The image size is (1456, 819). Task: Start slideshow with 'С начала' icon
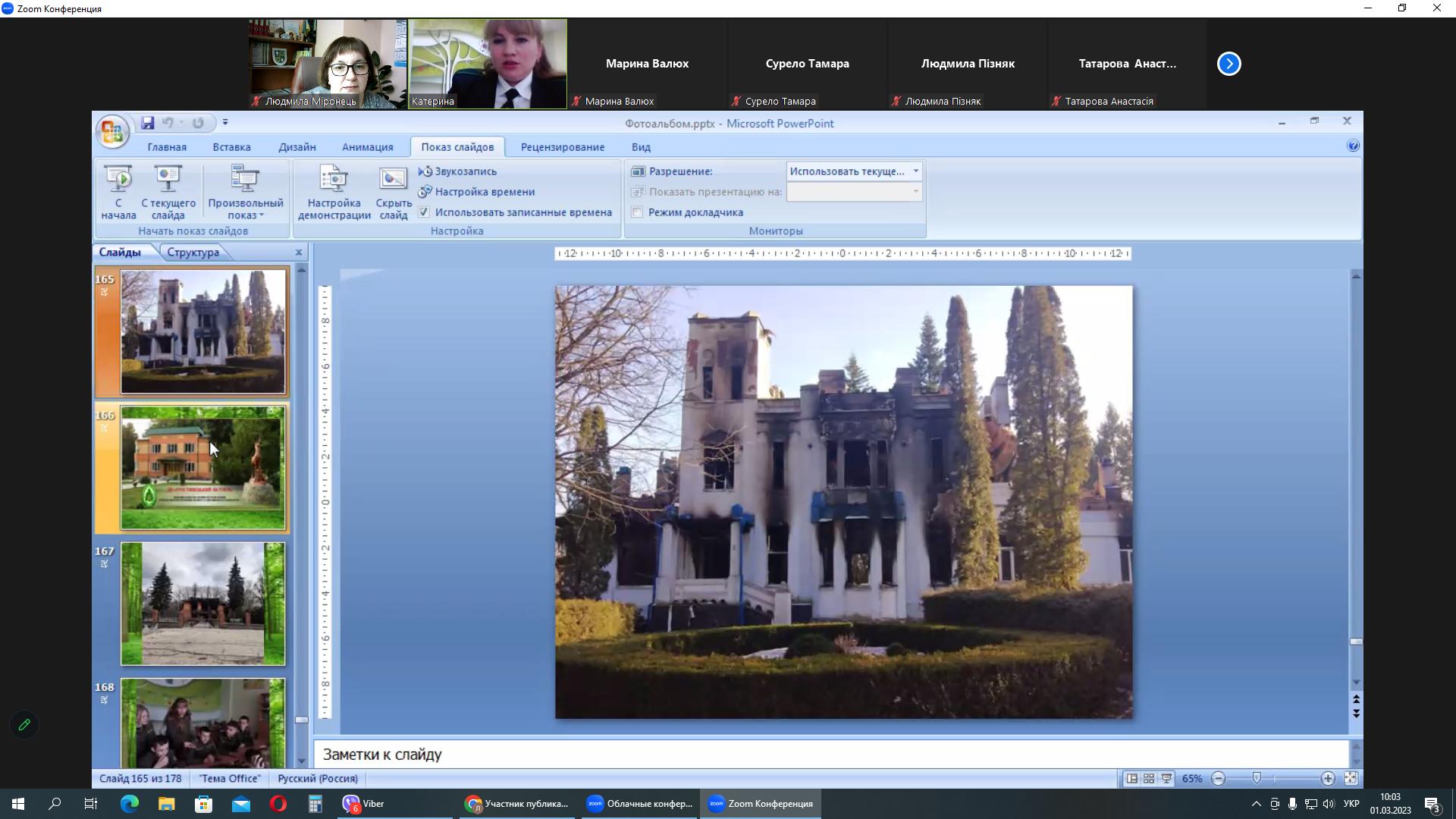click(118, 180)
